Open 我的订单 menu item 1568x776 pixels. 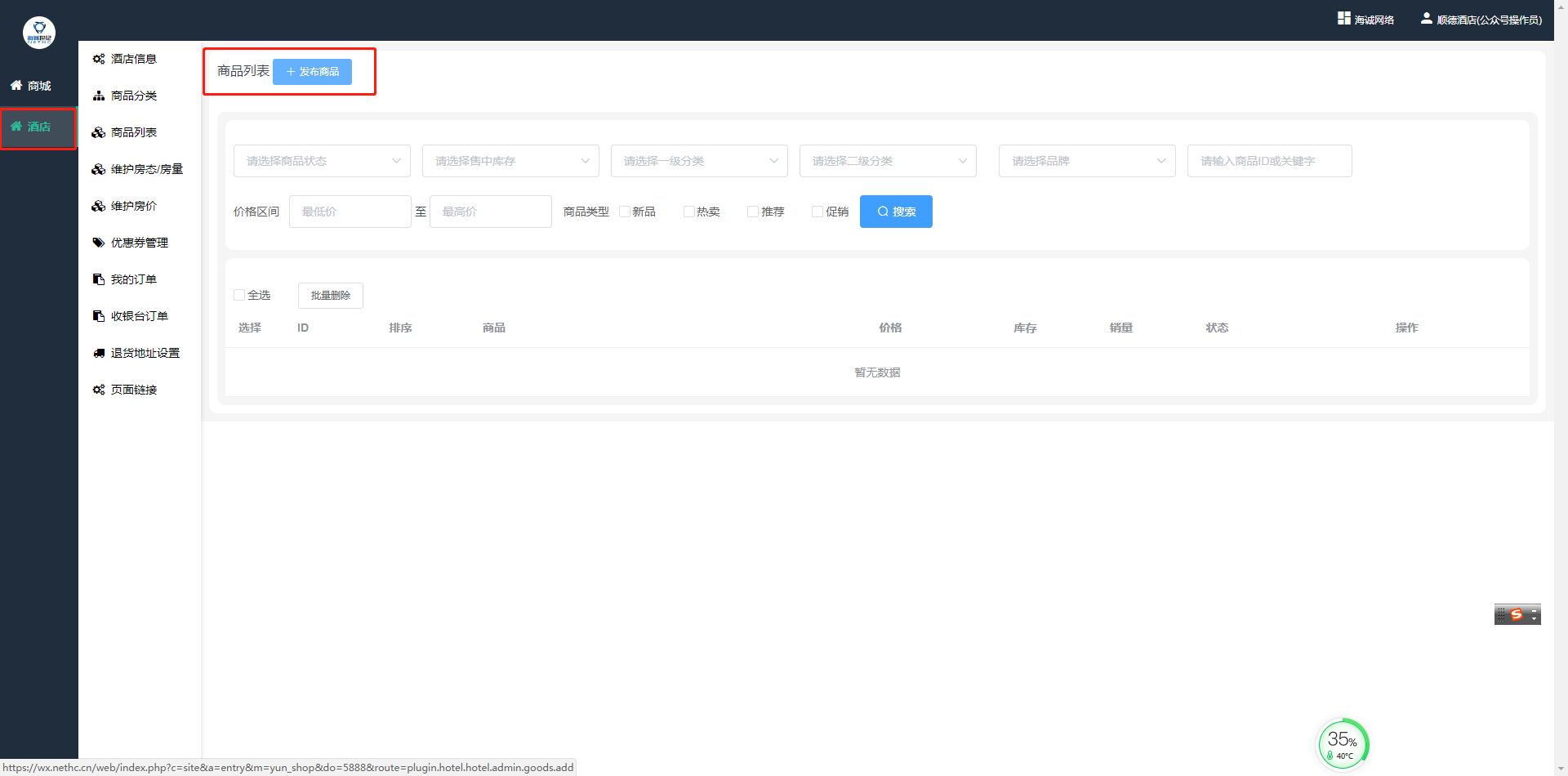coord(134,279)
